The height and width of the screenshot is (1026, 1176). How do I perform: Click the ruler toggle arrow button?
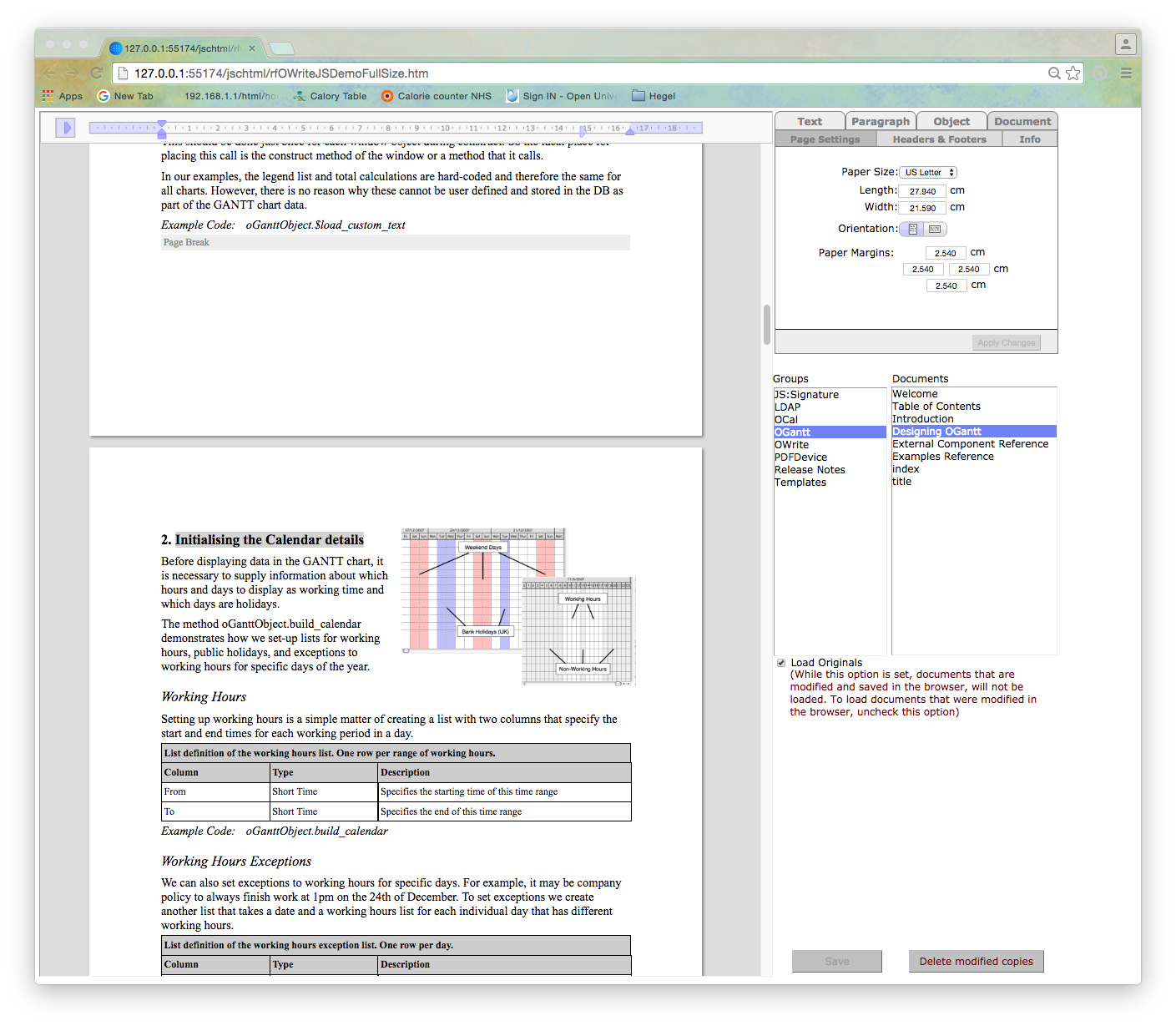click(x=65, y=128)
